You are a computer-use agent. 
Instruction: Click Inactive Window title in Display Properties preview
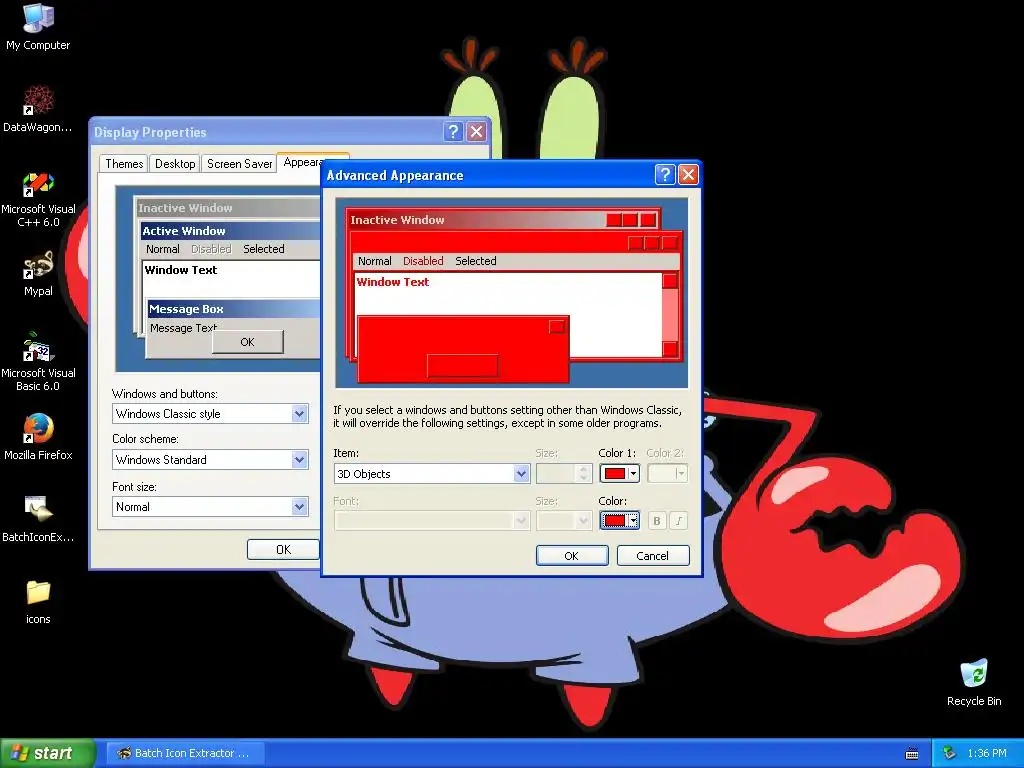(185, 208)
